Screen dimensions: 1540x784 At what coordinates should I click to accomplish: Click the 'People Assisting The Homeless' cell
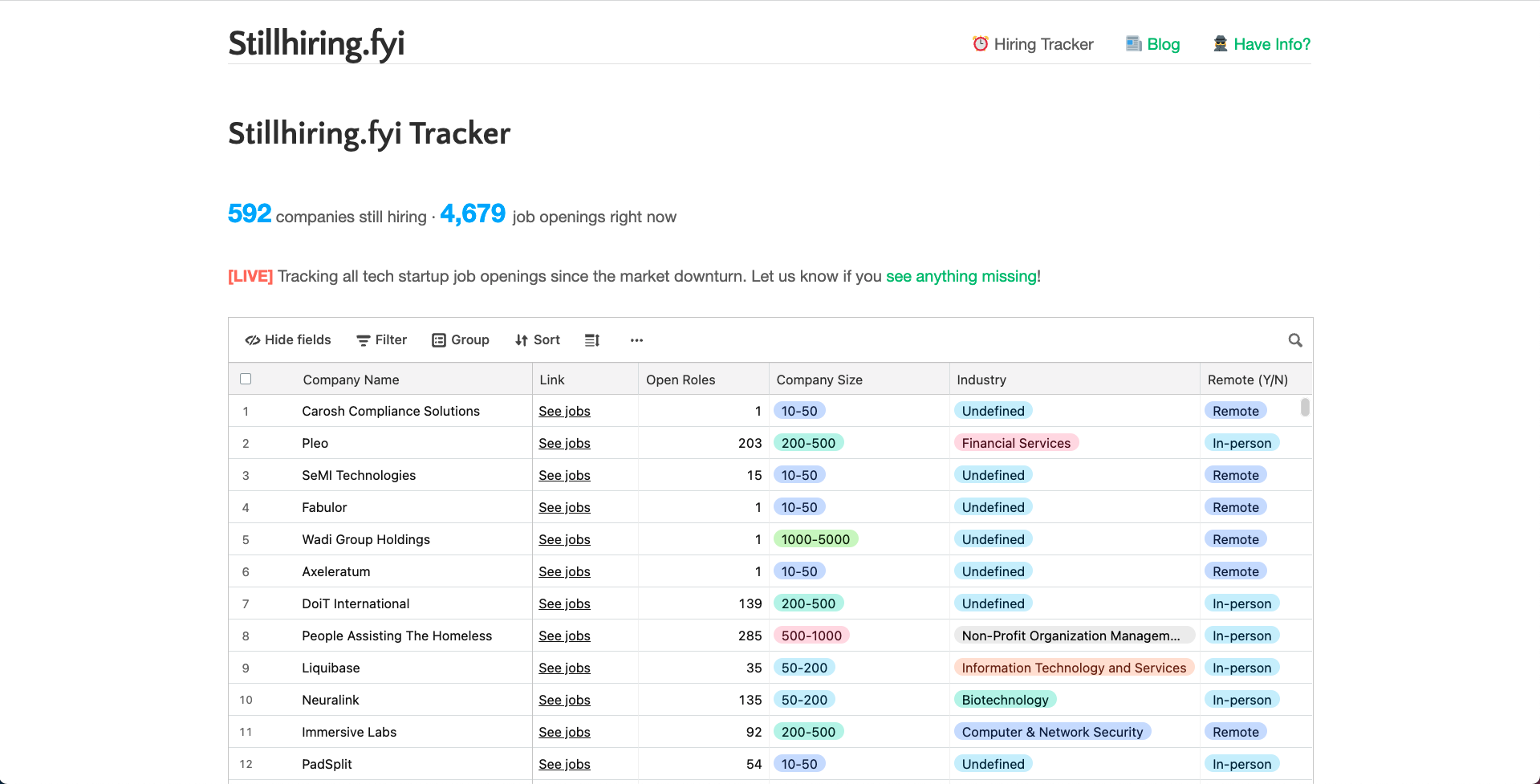click(396, 636)
